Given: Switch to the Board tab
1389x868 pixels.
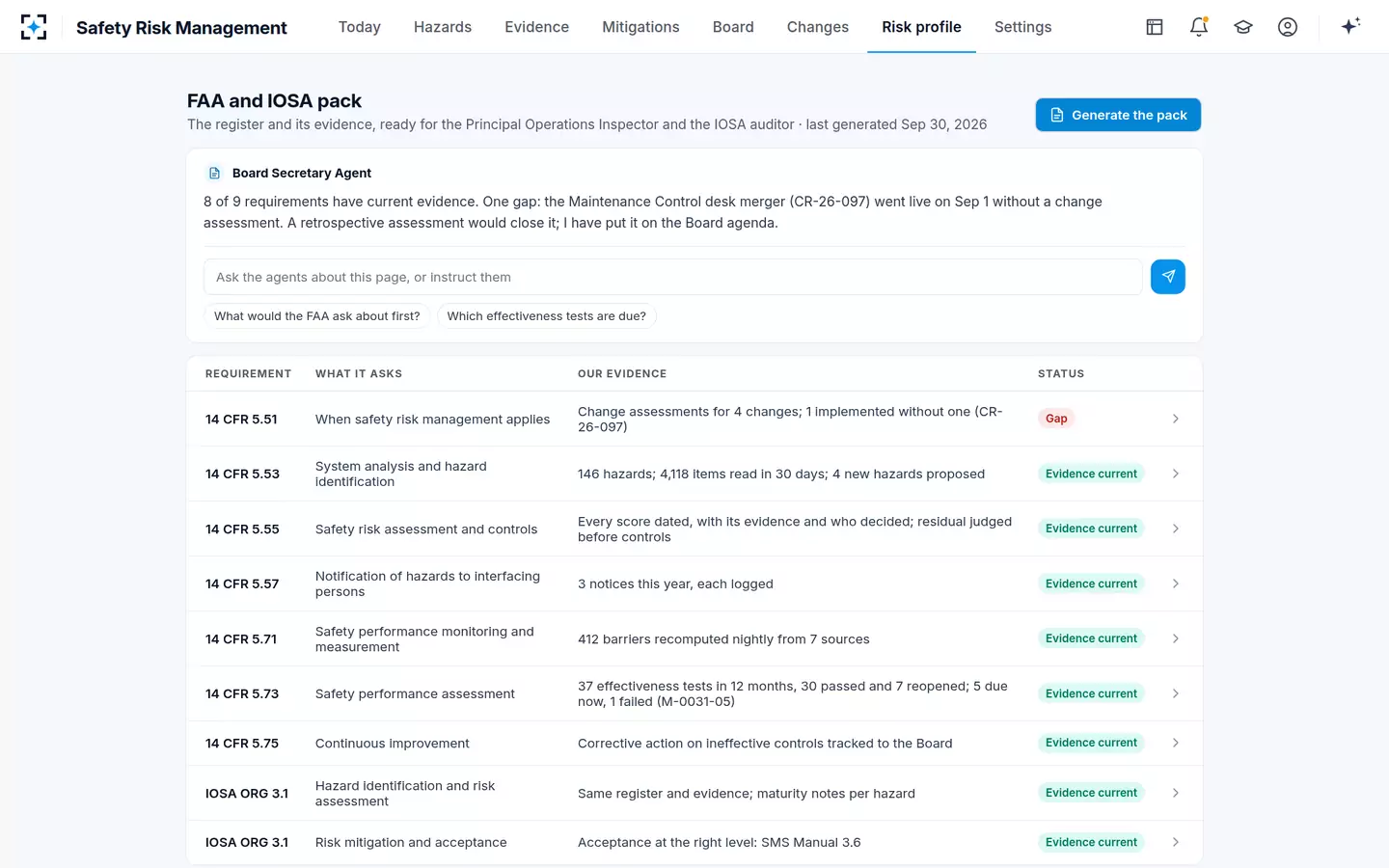Looking at the screenshot, I should pyautogui.click(x=733, y=27).
